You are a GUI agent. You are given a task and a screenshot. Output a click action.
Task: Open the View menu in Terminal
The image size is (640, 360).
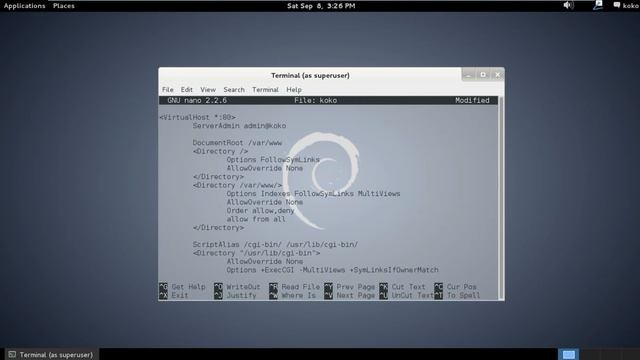point(208,90)
